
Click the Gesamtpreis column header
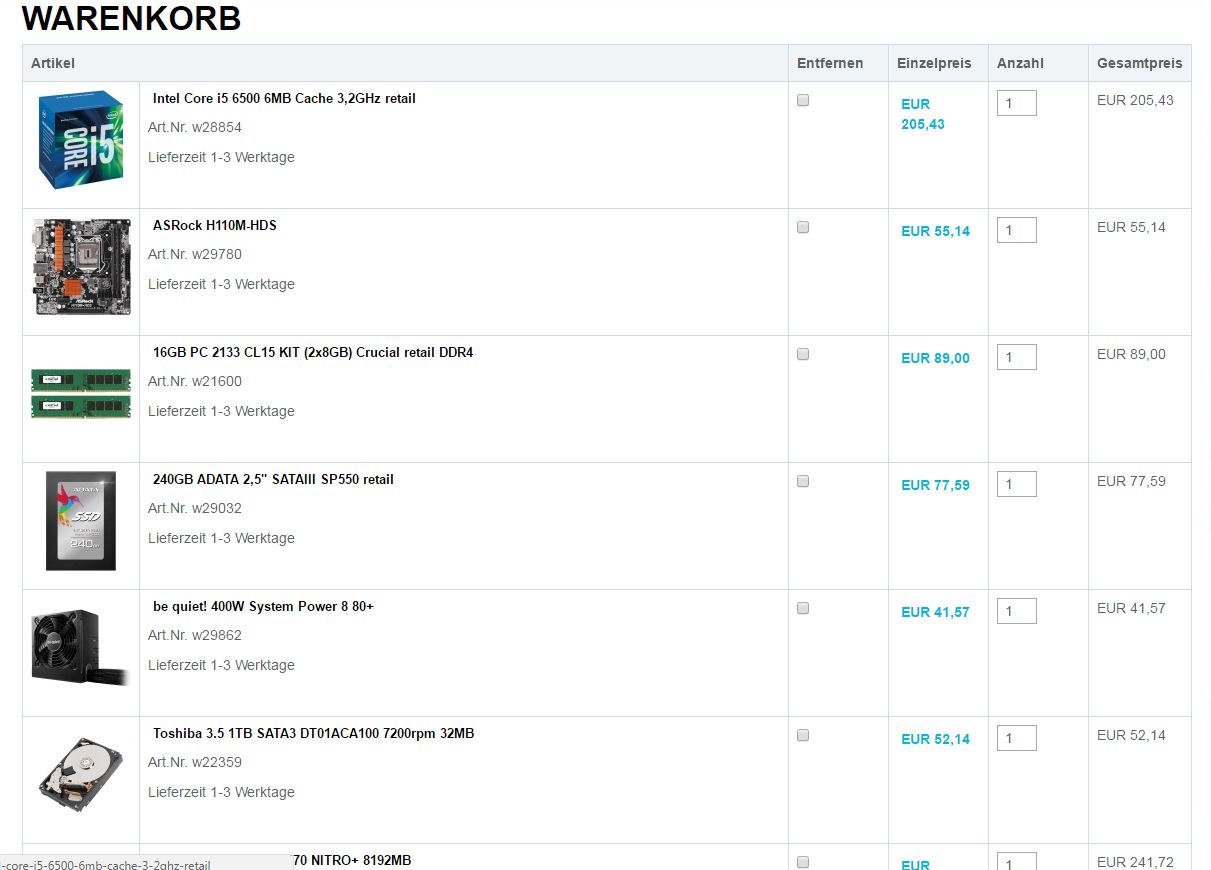tap(1139, 63)
